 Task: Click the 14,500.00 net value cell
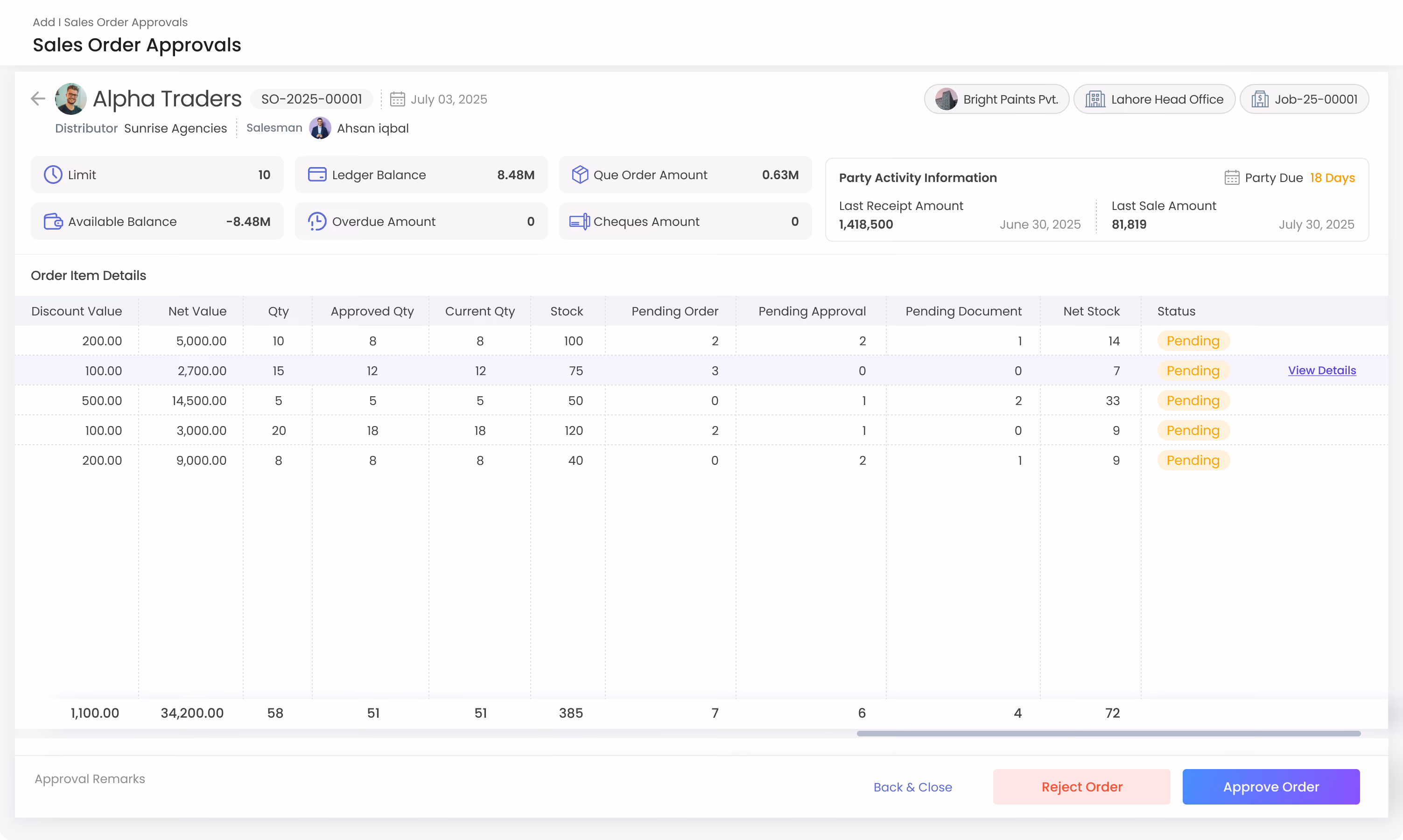199,401
